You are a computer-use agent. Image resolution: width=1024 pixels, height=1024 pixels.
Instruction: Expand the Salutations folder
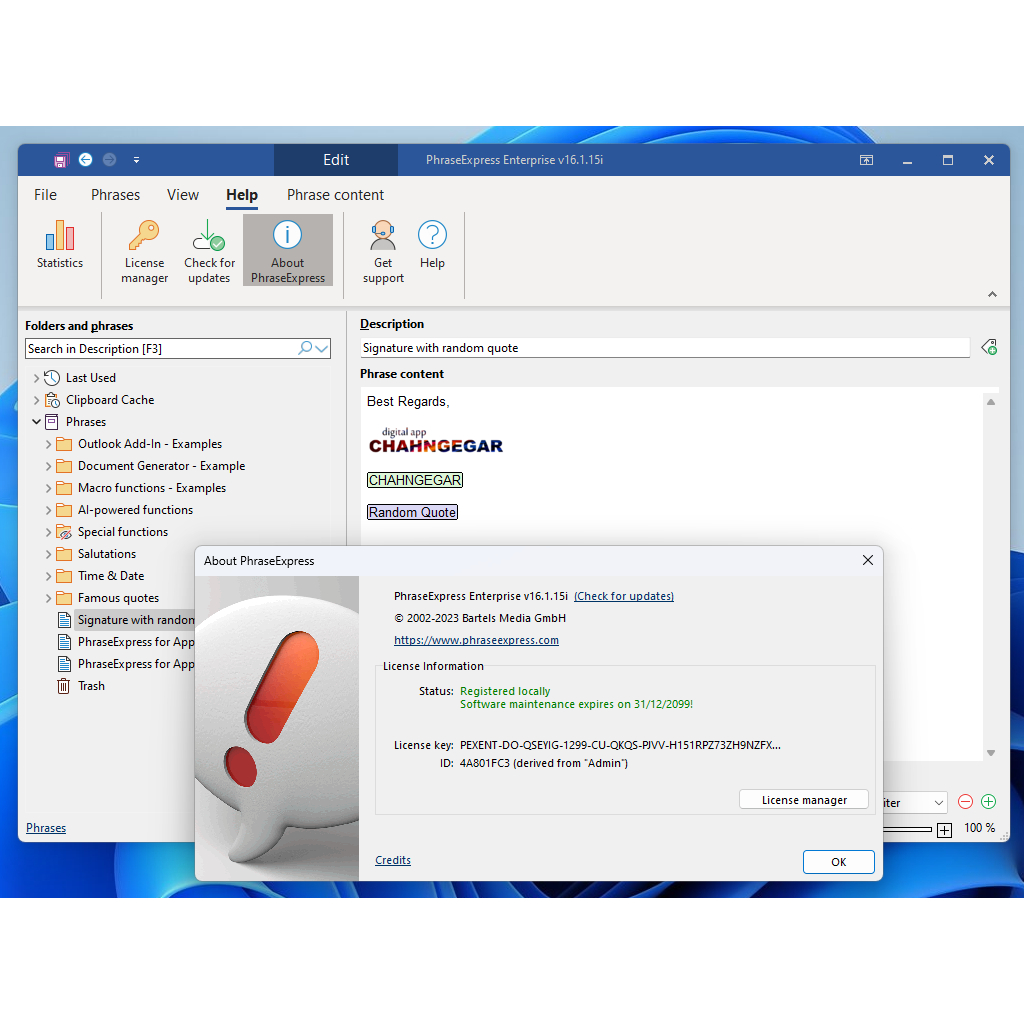pos(48,554)
